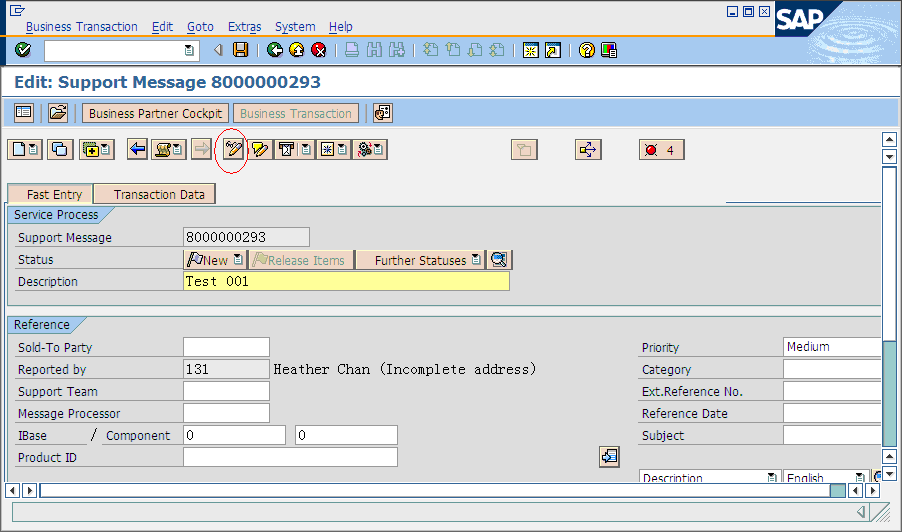This screenshot has width=902, height=532.
Task: Click the Release Items button
Action: 301,260
